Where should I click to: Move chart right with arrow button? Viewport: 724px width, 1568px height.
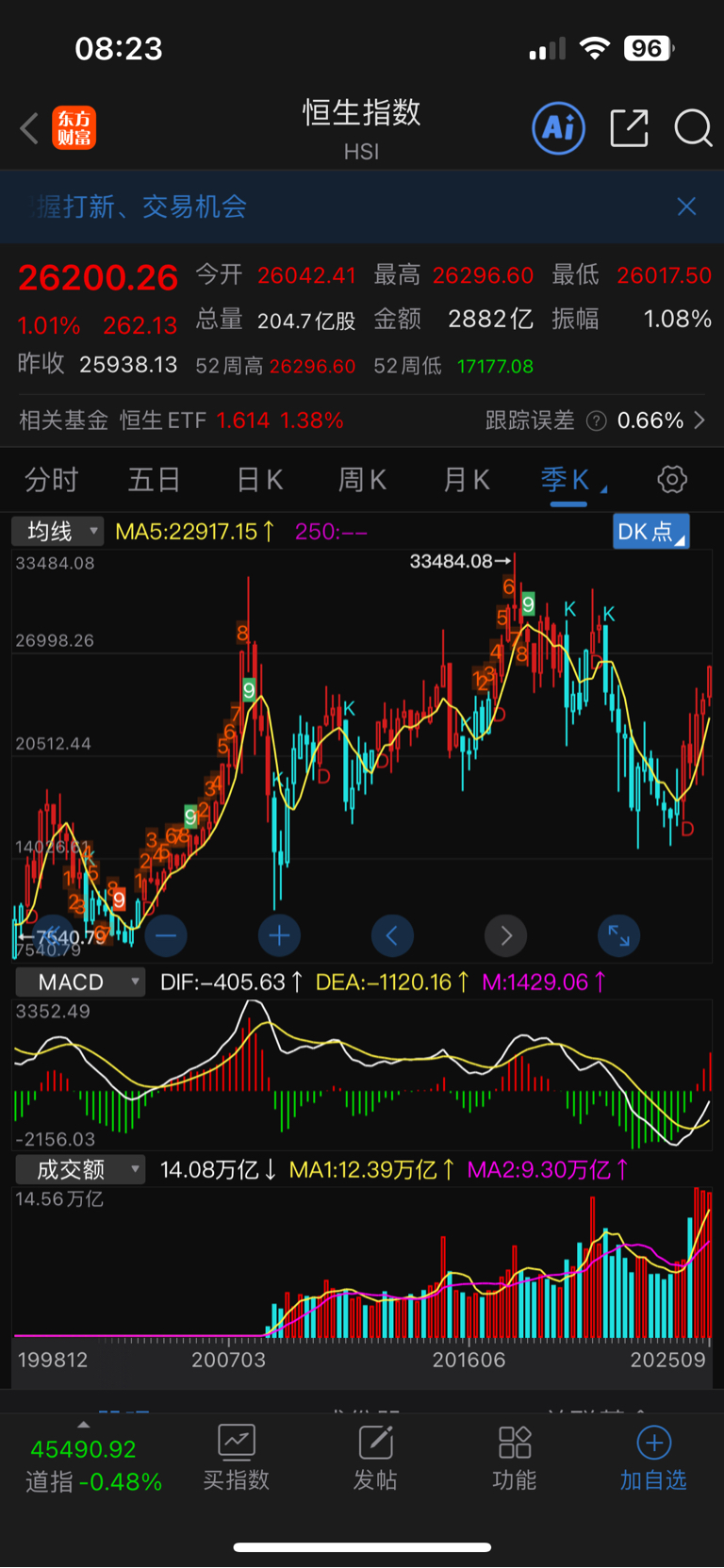click(506, 935)
